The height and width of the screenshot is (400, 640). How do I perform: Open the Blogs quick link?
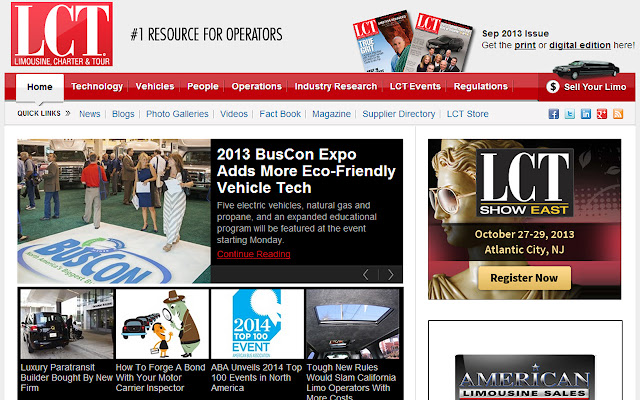click(x=123, y=114)
